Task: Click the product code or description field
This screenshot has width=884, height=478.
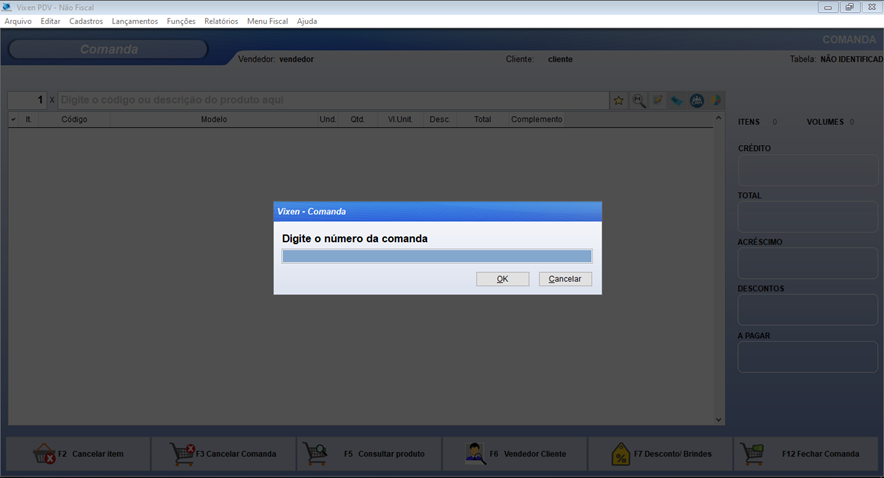Action: (333, 100)
